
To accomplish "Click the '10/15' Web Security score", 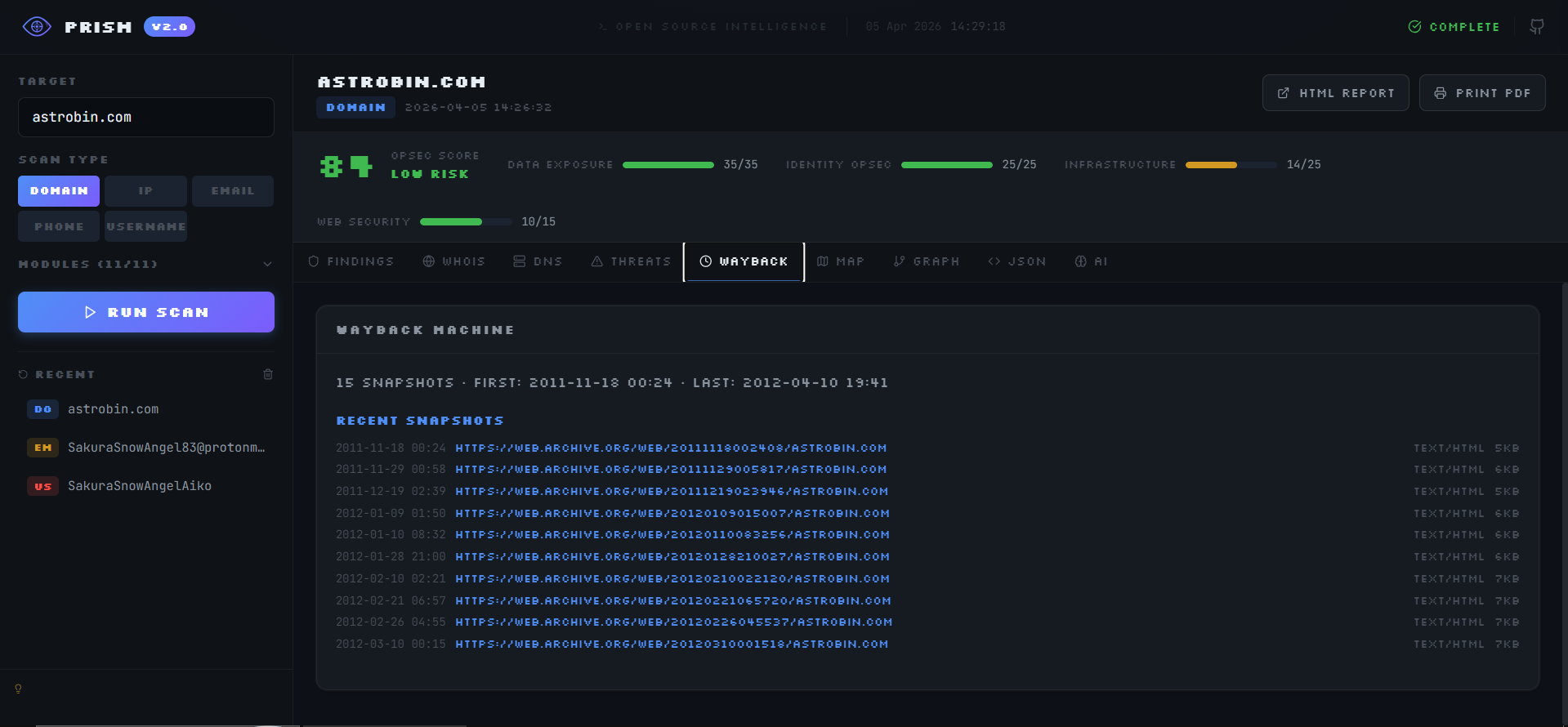I will (538, 222).
